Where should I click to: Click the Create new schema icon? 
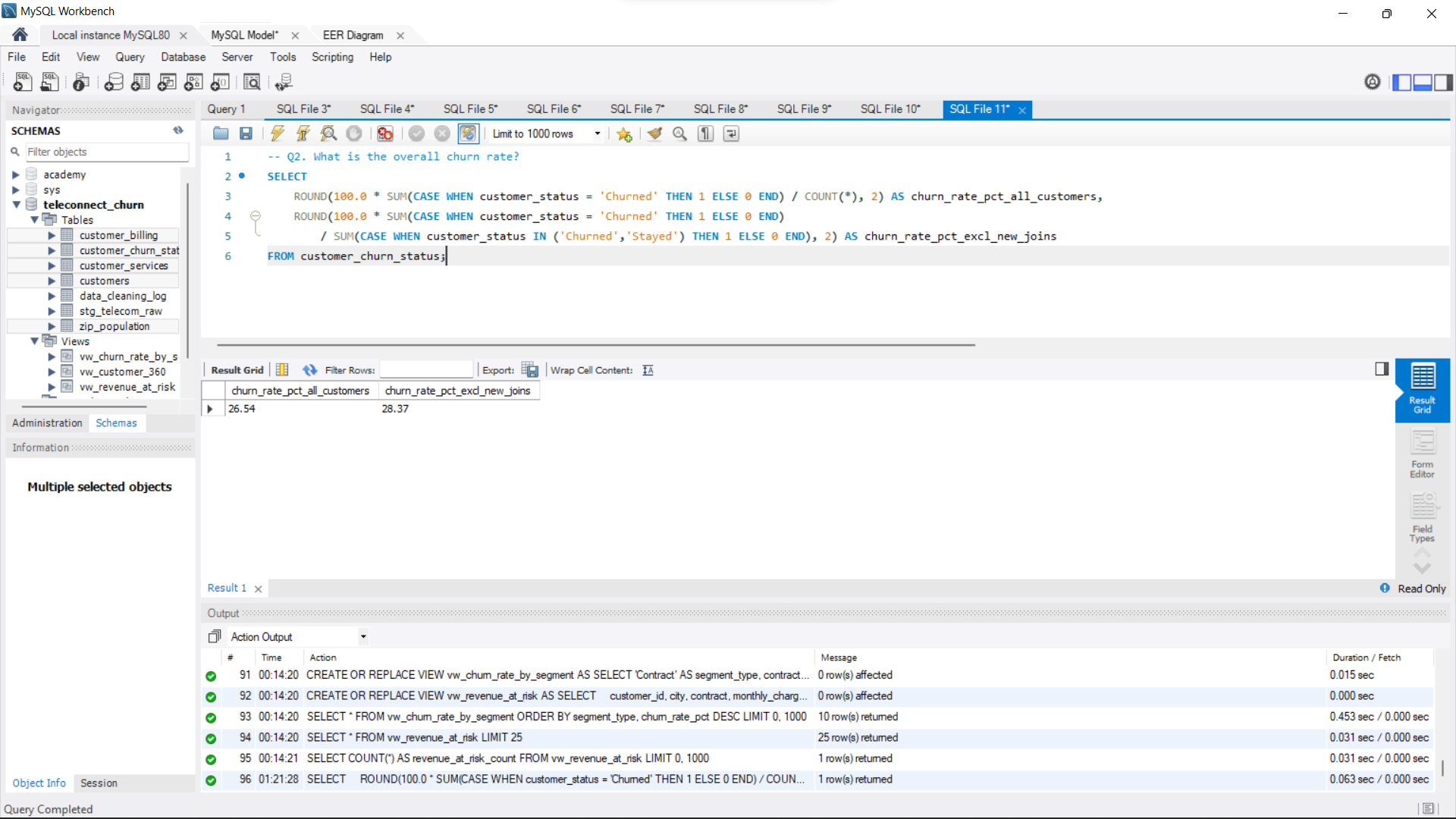point(114,82)
